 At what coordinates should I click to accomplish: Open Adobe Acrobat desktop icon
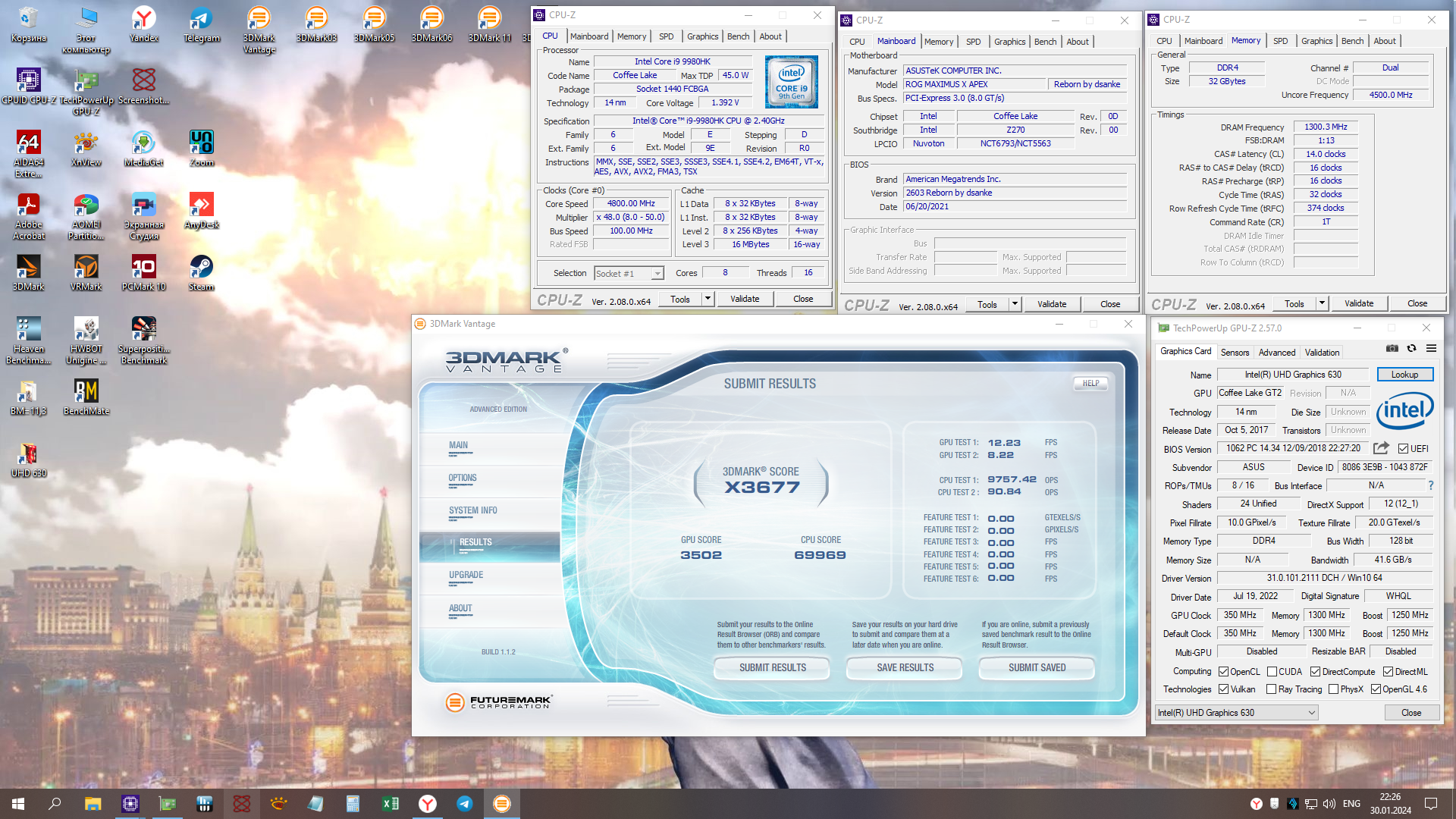(x=29, y=216)
